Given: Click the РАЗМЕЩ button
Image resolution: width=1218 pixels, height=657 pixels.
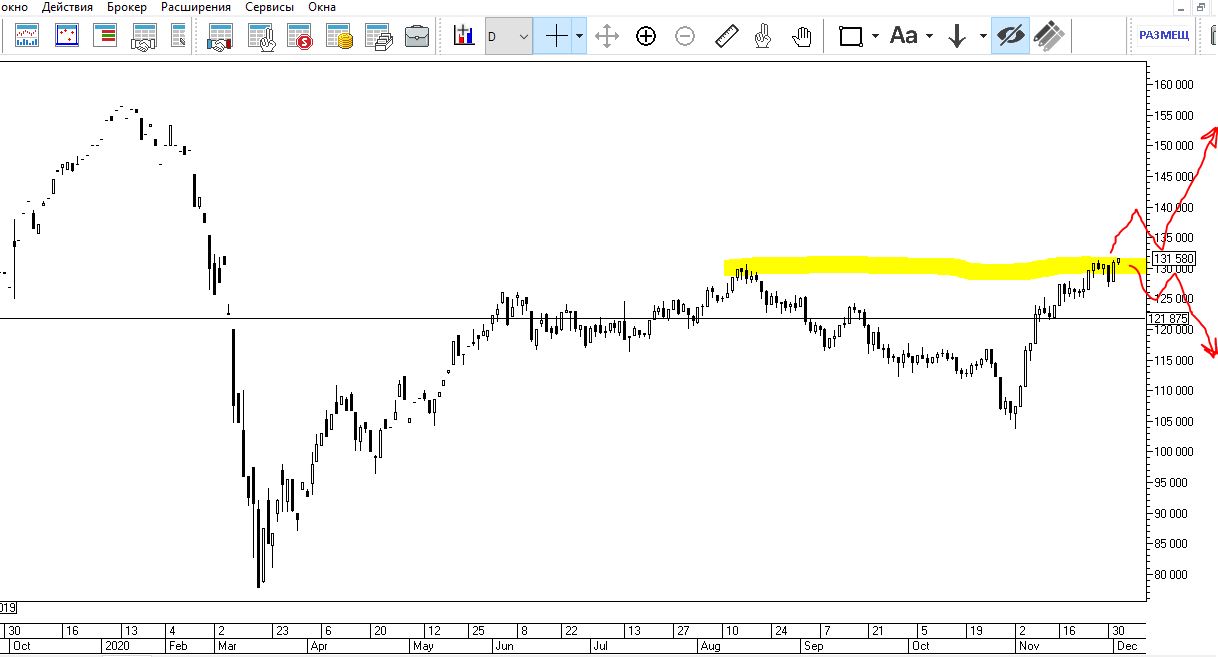Looking at the screenshot, I should (1164, 36).
